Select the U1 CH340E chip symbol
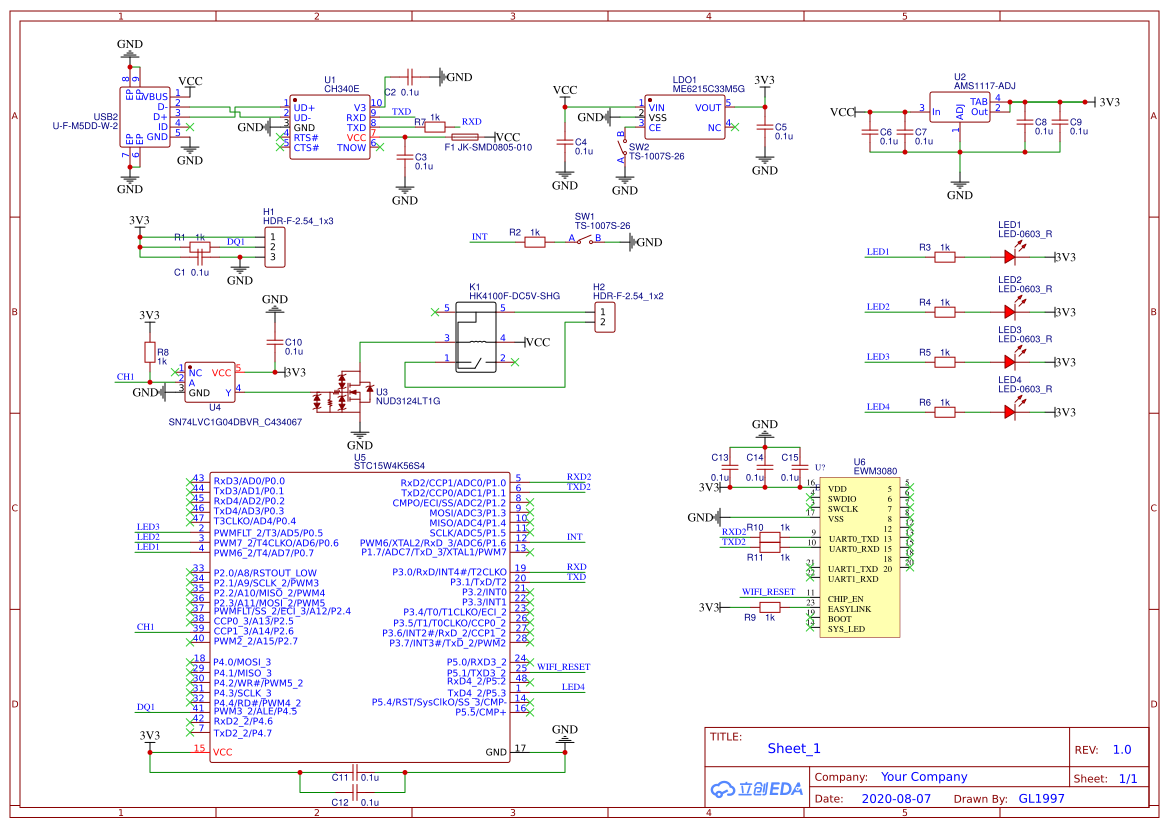The height and width of the screenshot is (828, 1169). pos(330,127)
